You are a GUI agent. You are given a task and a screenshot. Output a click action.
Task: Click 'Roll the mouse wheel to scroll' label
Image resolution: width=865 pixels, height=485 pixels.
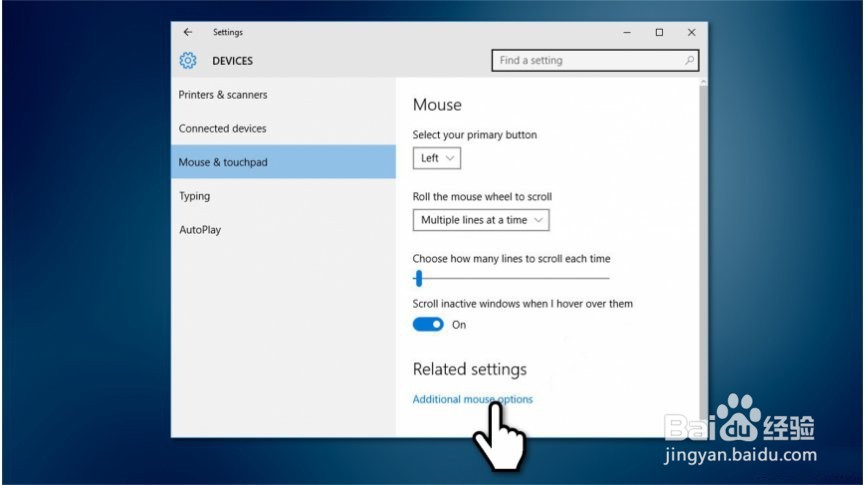tap(482, 196)
